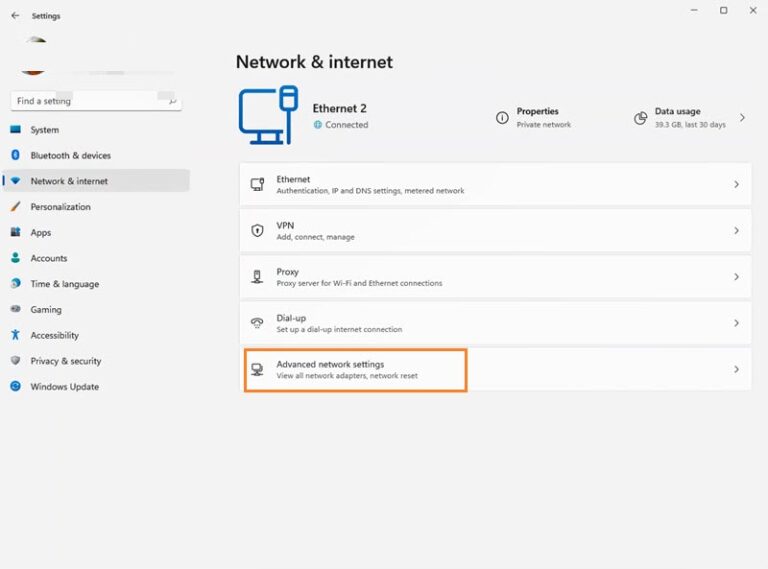768x569 pixels.
Task: Click the Data usage pie chart icon
Action: pos(640,118)
